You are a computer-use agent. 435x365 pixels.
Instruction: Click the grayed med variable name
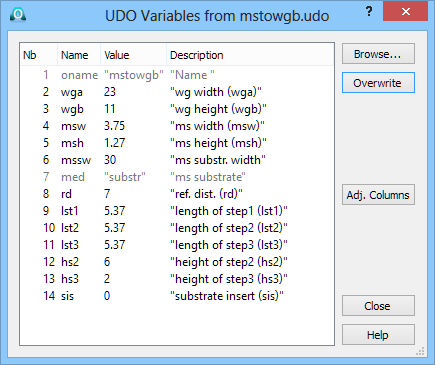point(73,177)
